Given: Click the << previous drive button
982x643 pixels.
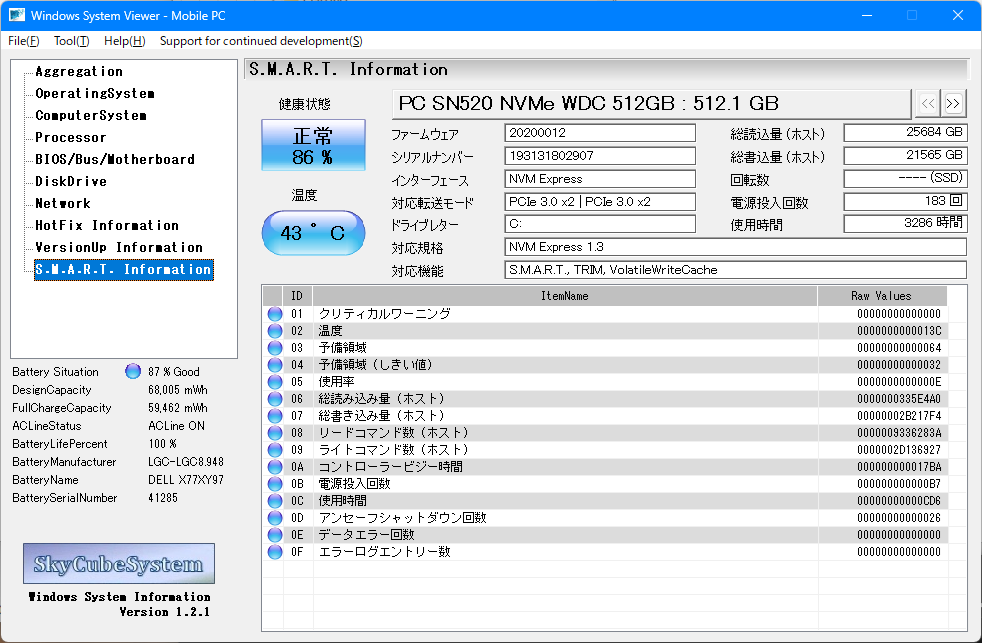Looking at the screenshot, I should tap(927, 103).
